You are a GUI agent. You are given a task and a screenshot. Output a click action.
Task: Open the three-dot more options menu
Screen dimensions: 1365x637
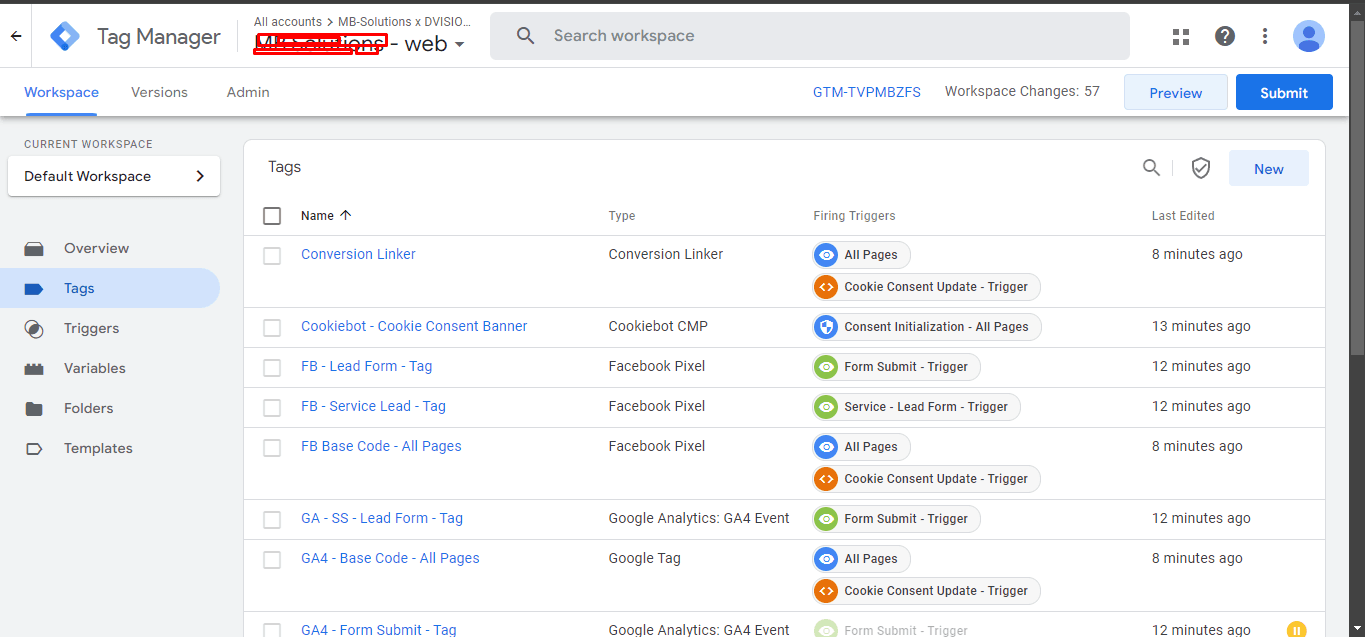coord(1265,36)
